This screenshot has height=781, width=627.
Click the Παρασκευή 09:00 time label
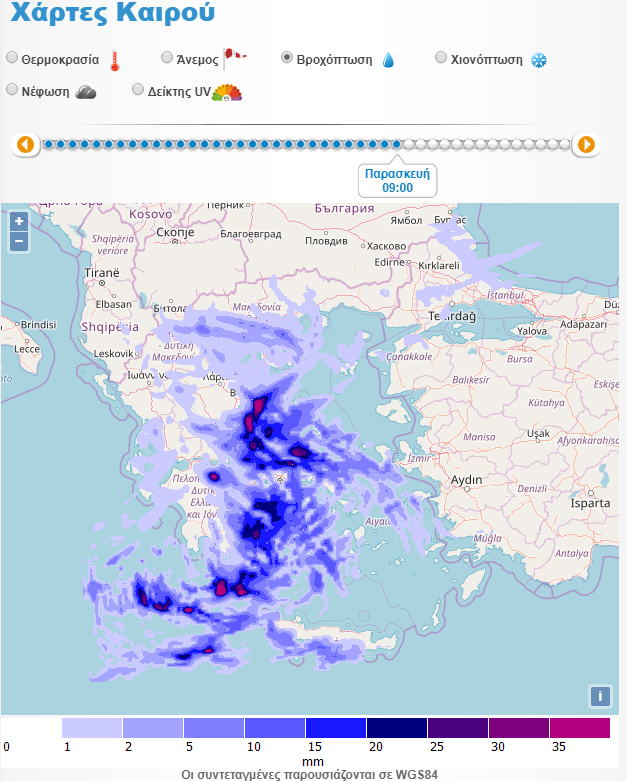point(397,180)
